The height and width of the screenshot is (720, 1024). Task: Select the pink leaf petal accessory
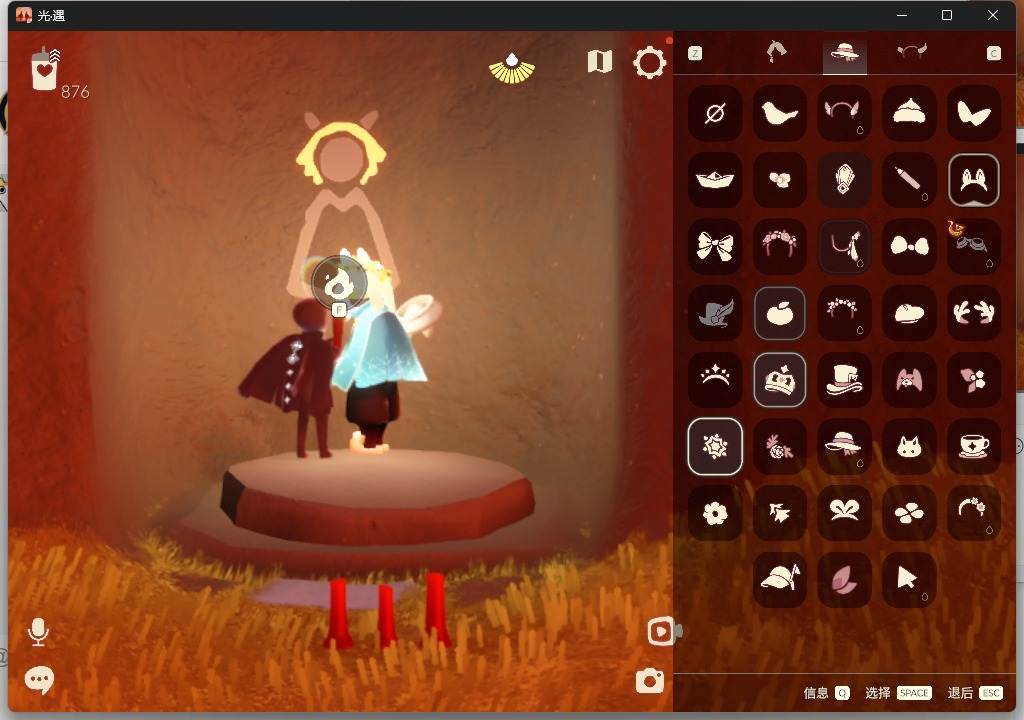(844, 580)
